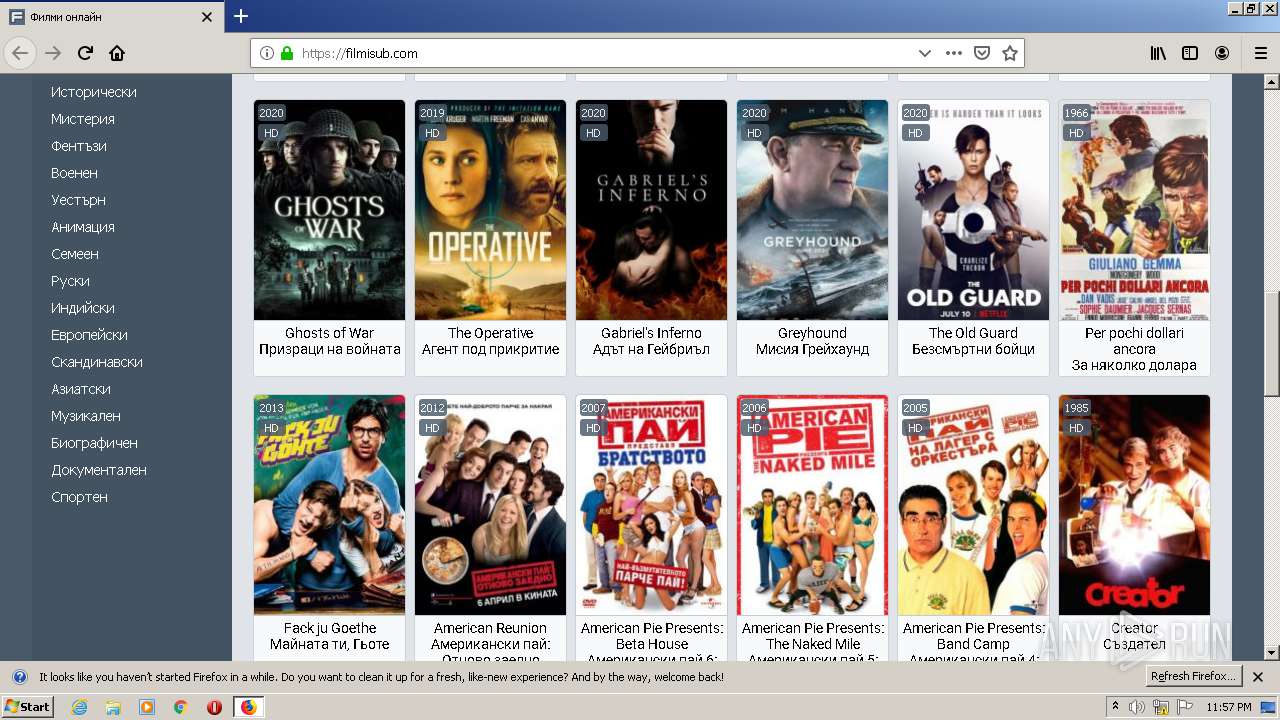
Task: Click the Ghosts of War poster
Action: point(329,210)
